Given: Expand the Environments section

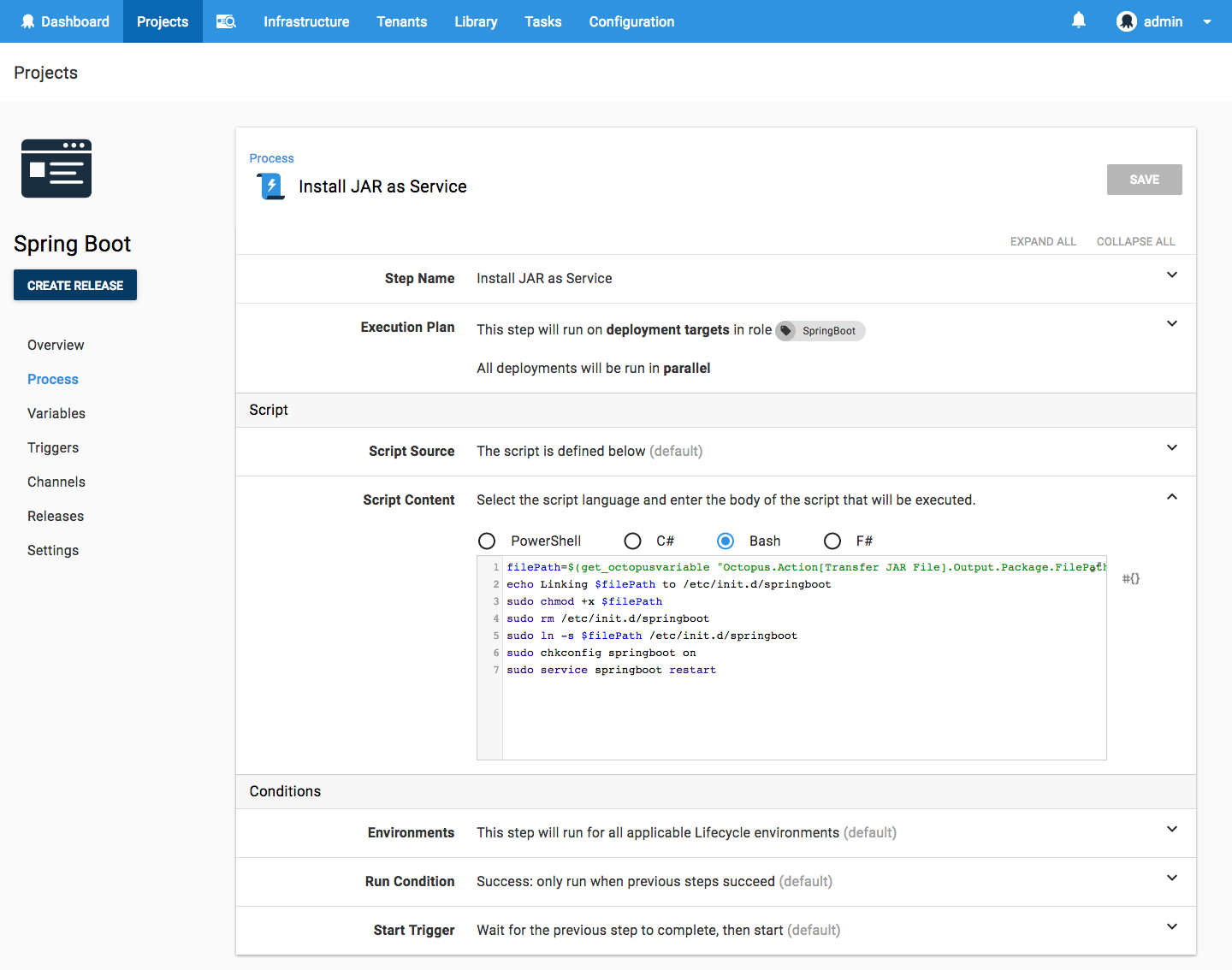Looking at the screenshot, I should tap(1172, 829).
